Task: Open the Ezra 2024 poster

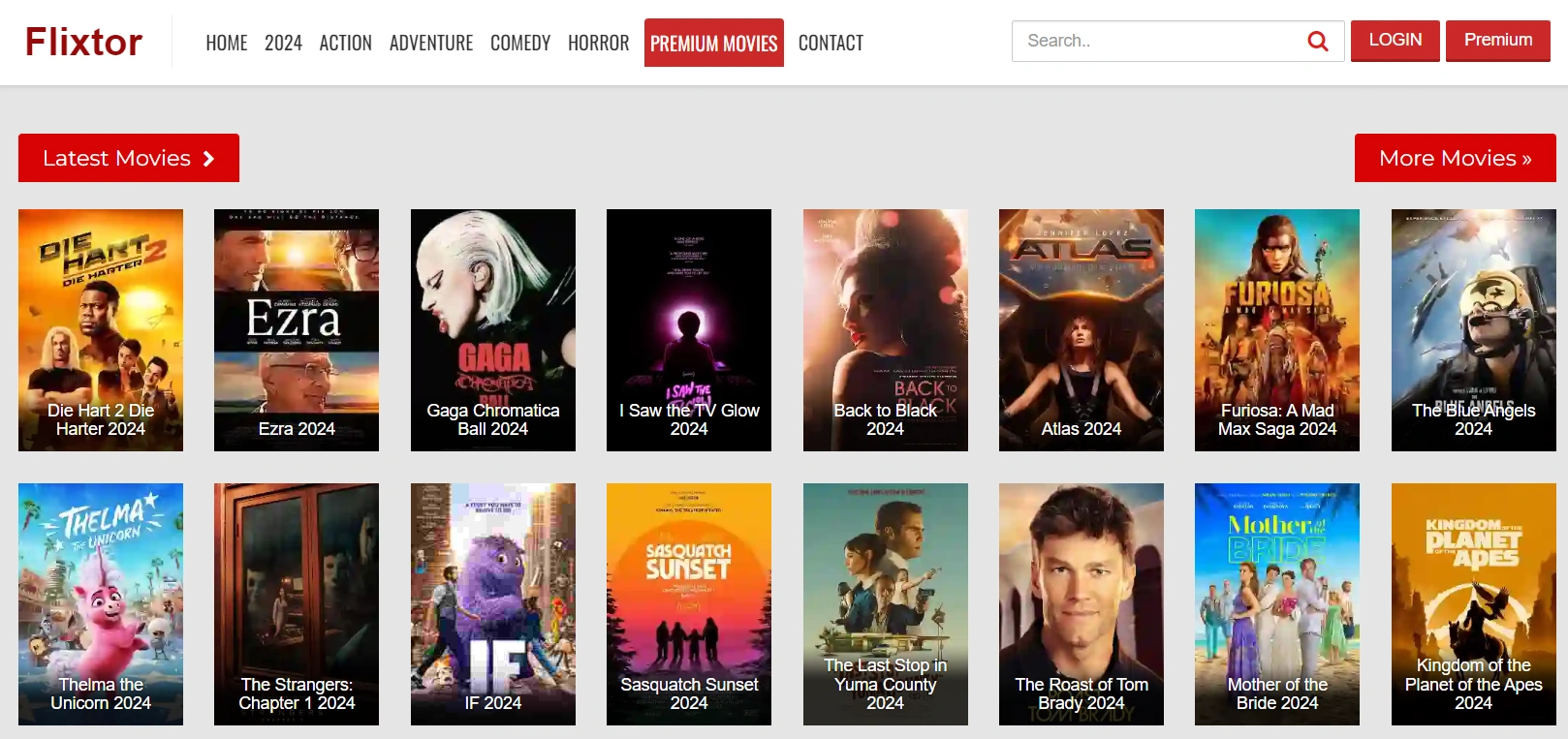Action: coord(297,330)
